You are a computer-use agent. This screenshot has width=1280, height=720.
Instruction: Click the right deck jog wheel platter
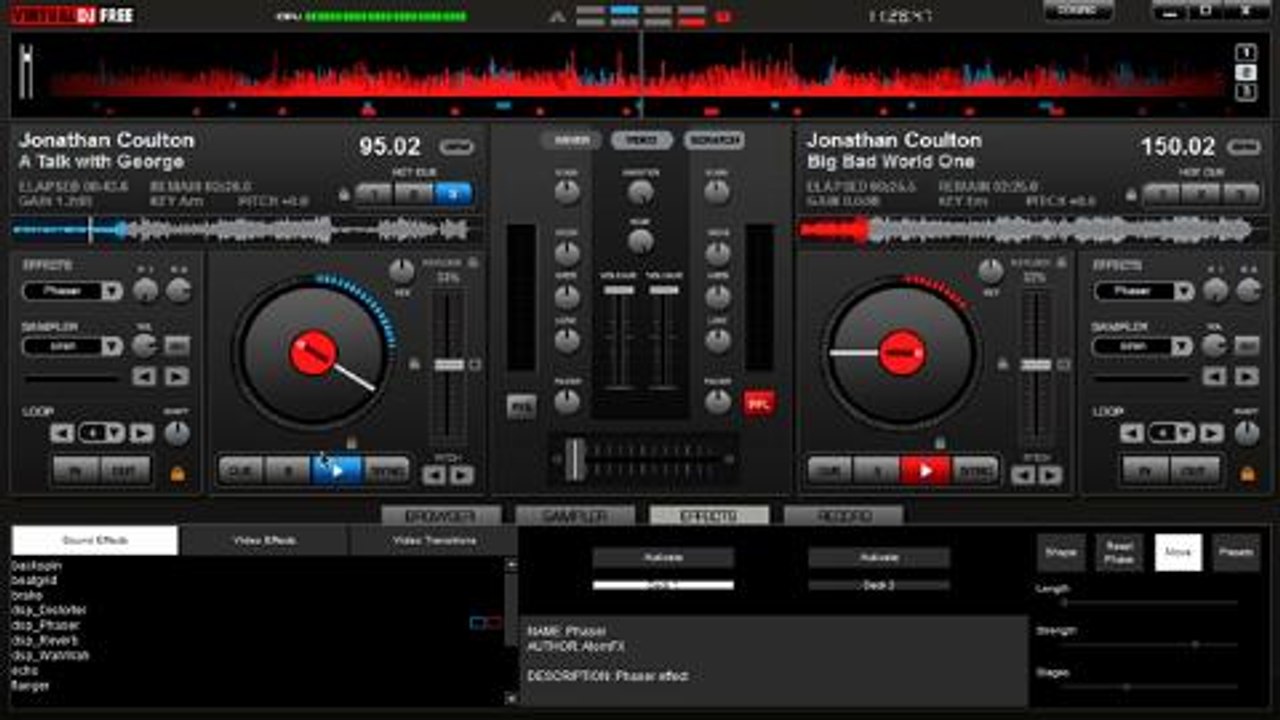(x=902, y=353)
